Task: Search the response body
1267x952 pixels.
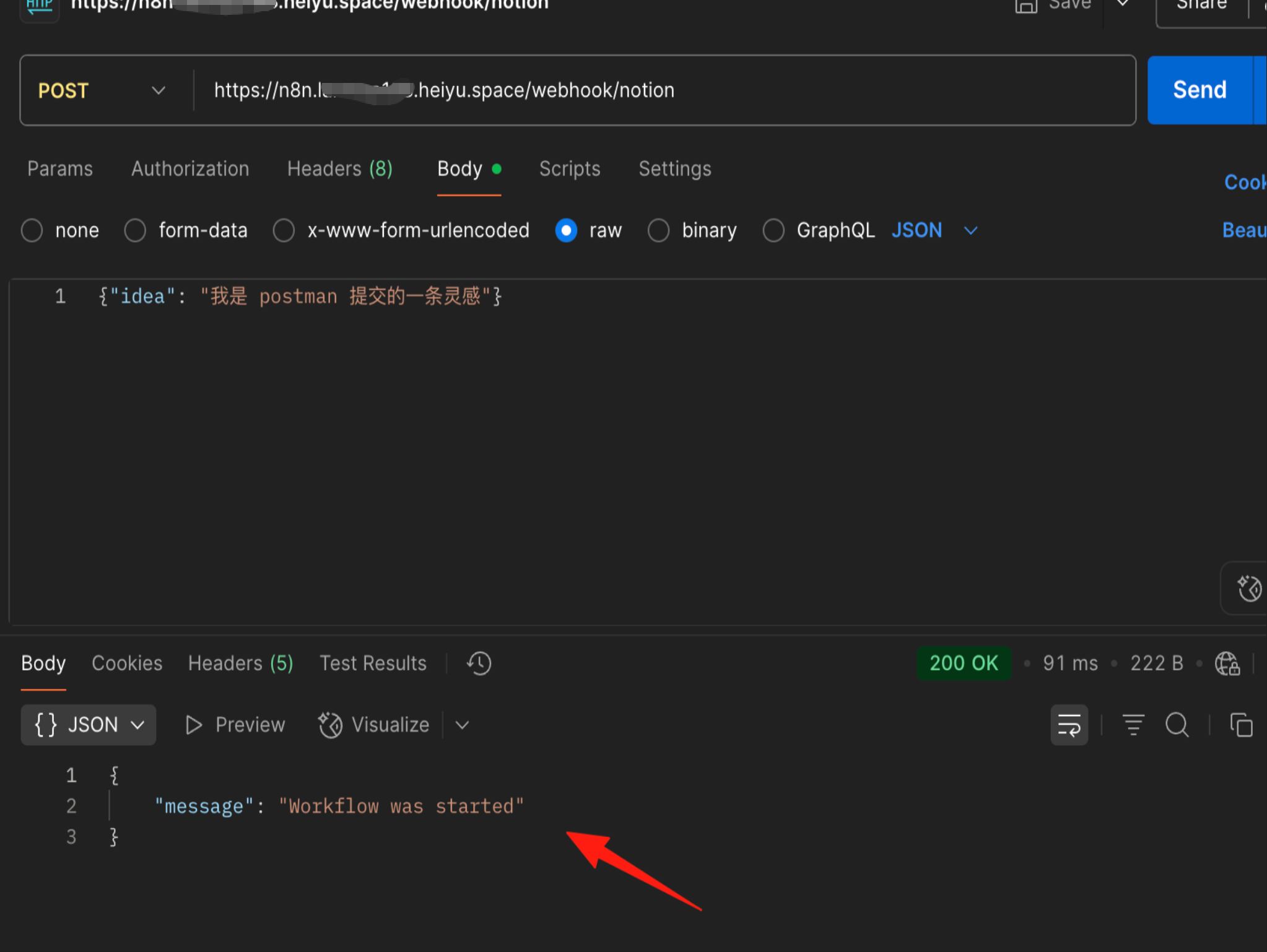Action: click(x=1177, y=724)
